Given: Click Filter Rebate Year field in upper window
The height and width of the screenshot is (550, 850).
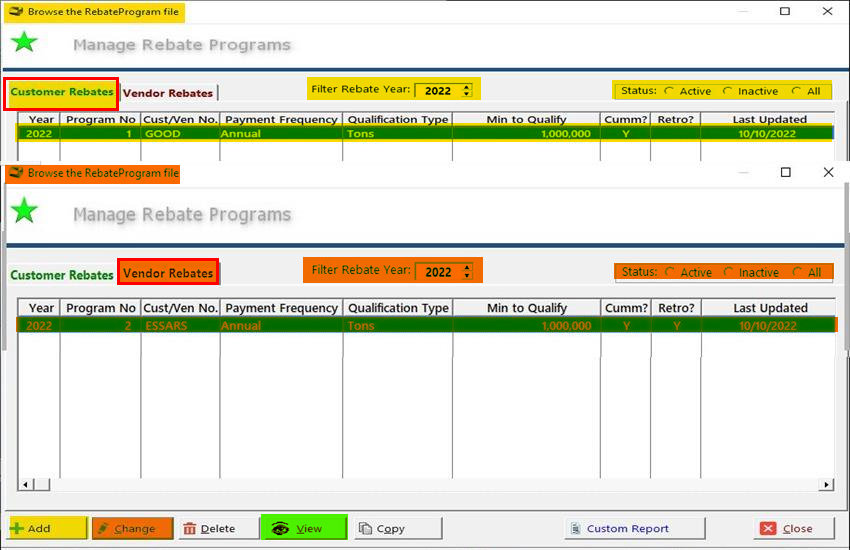Looking at the screenshot, I should 438,90.
